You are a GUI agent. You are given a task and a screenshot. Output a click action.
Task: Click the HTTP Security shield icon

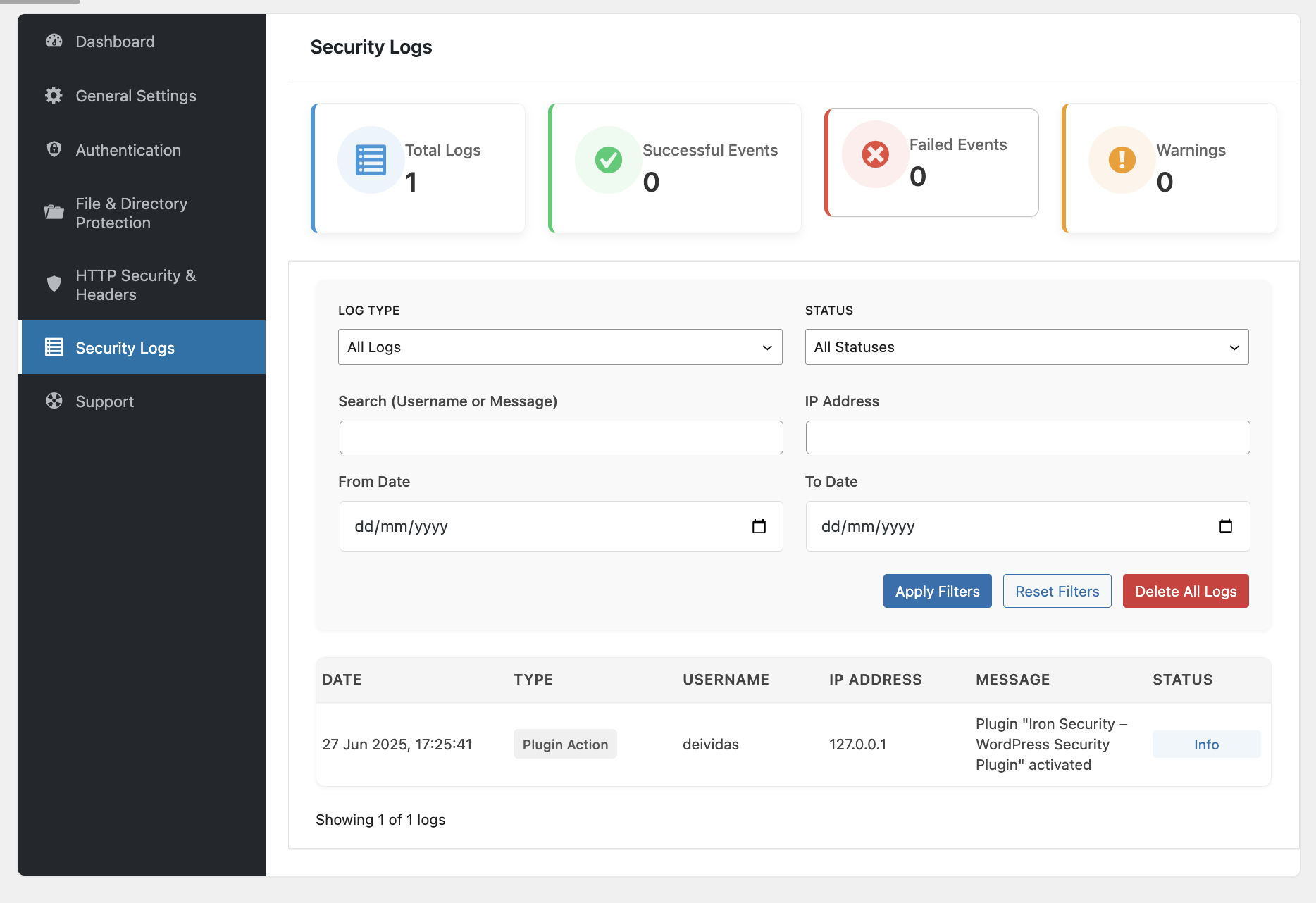click(54, 284)
